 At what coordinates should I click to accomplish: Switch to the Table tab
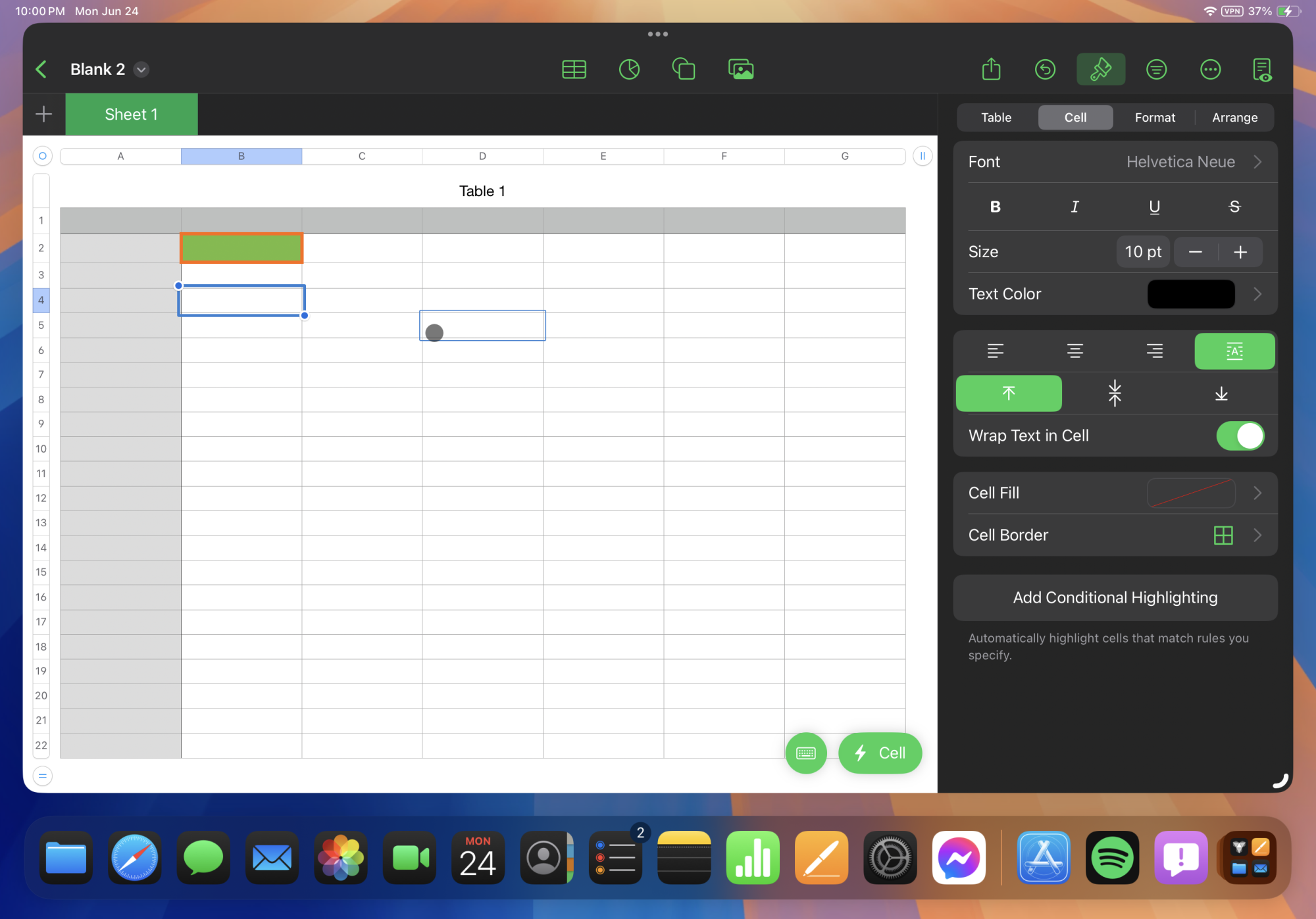(996, 117)
